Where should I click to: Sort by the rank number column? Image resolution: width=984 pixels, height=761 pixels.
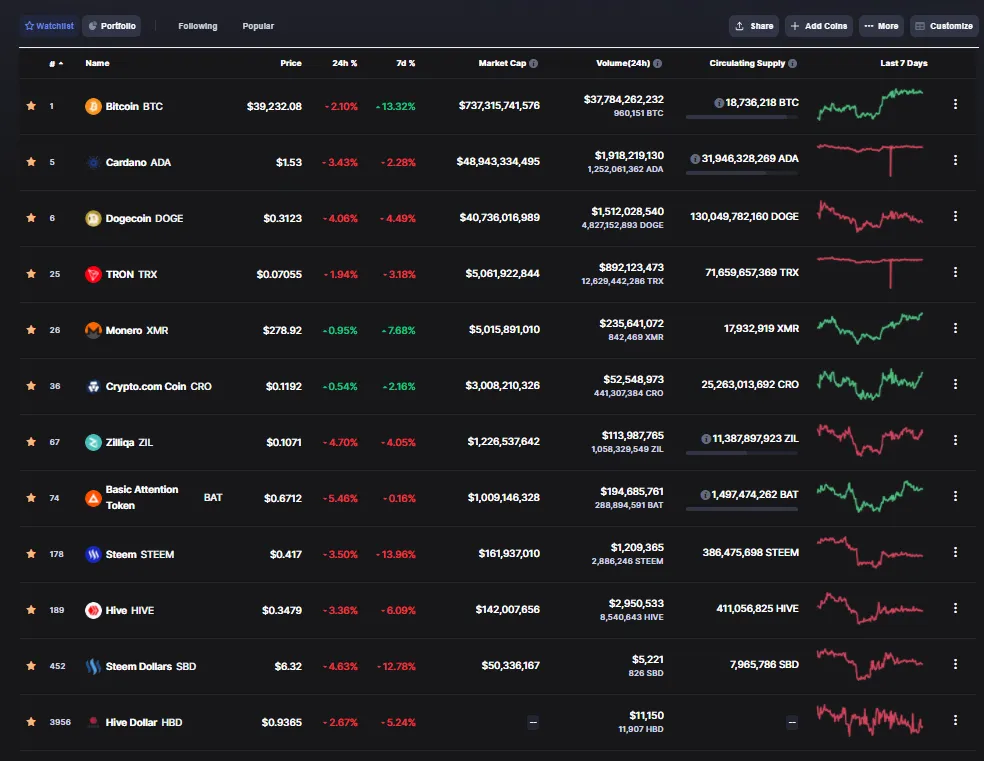(x=56, y=63)
